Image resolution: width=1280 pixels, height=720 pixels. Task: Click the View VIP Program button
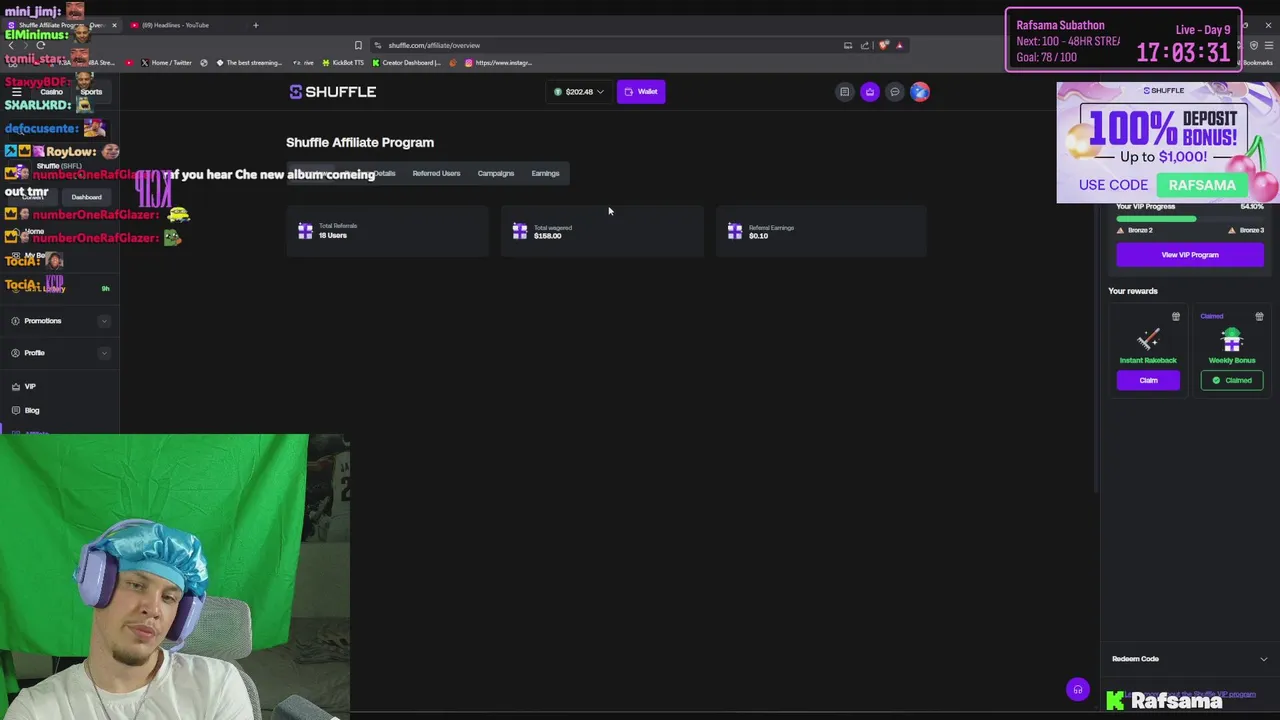pos(1190,255)
